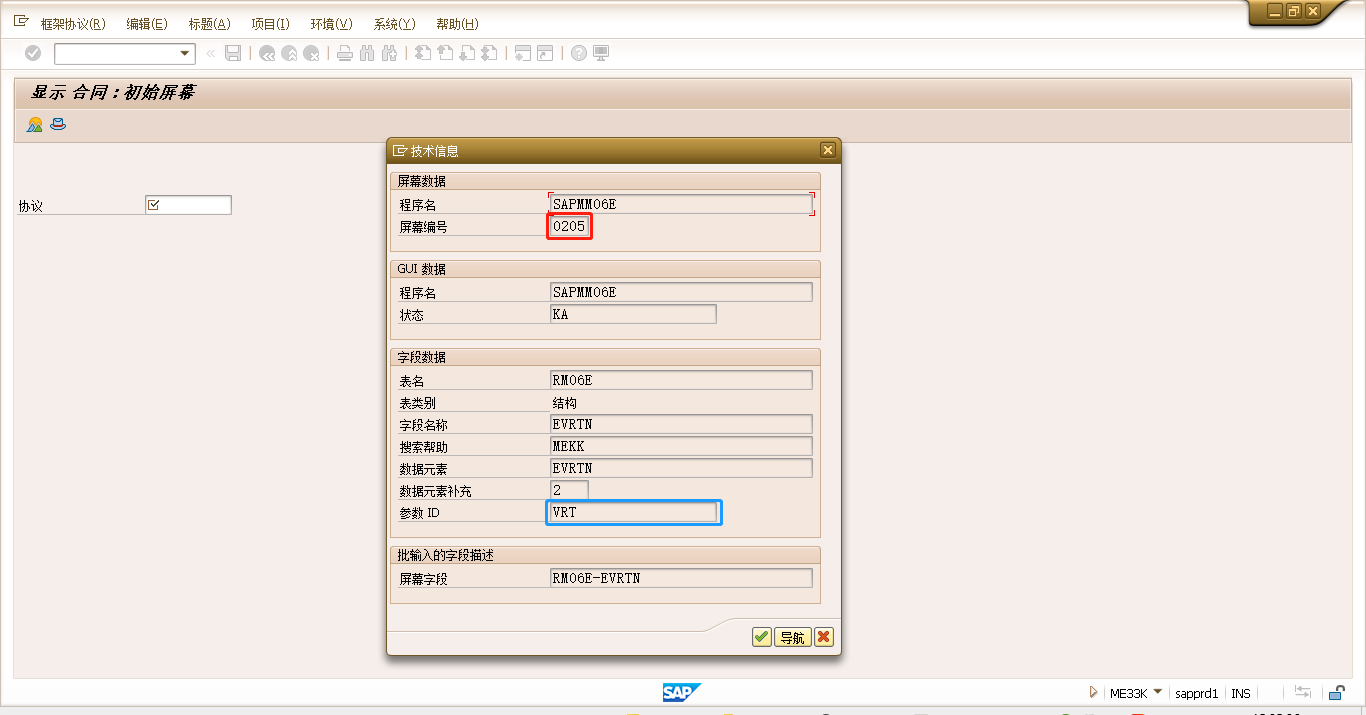Click the INS insert mode indicator
The height and width of the screenshot is (715, 1366).
[x=1240, y=692]
